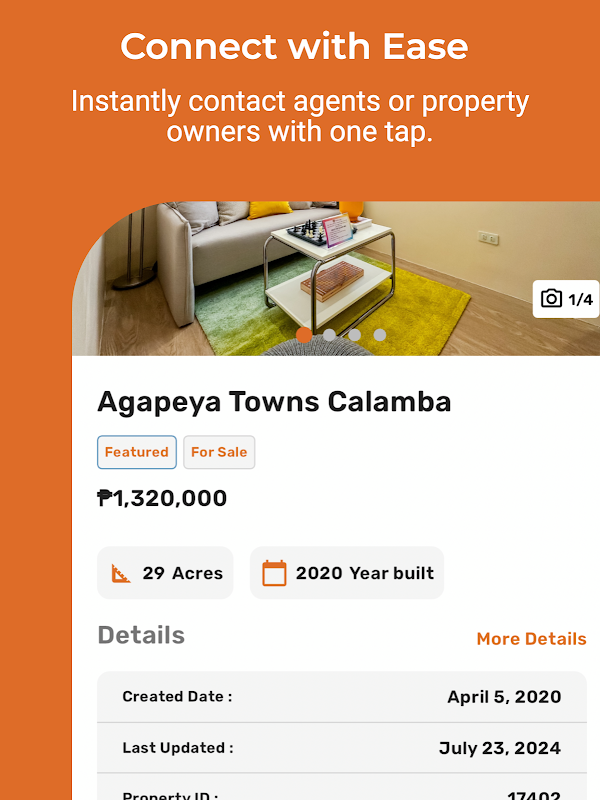Open the More Details link

pyautogui.click(x=531, y=639)
